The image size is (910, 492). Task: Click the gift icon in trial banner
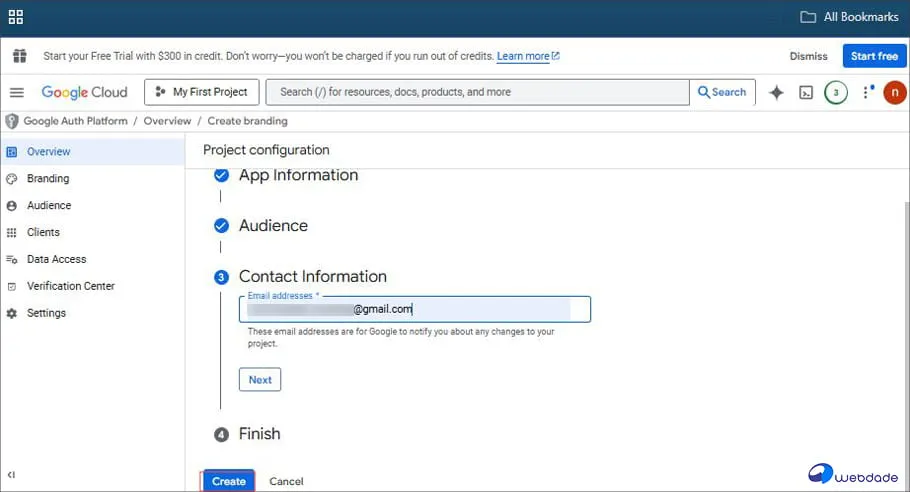click(x=18, y=56)
